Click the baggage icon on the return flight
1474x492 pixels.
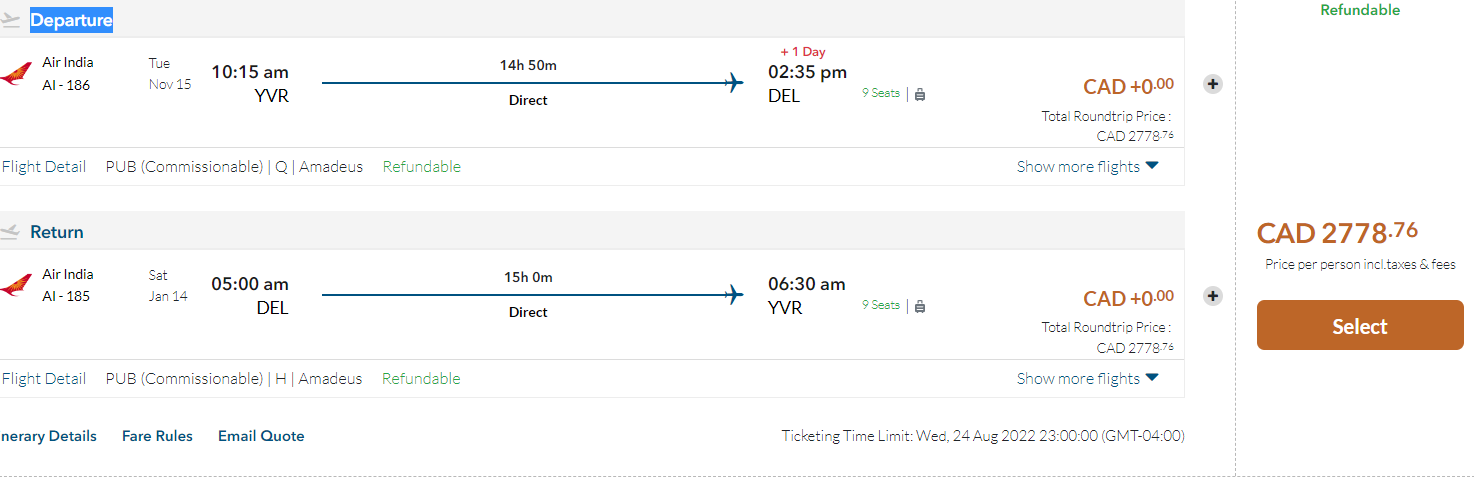920,306
